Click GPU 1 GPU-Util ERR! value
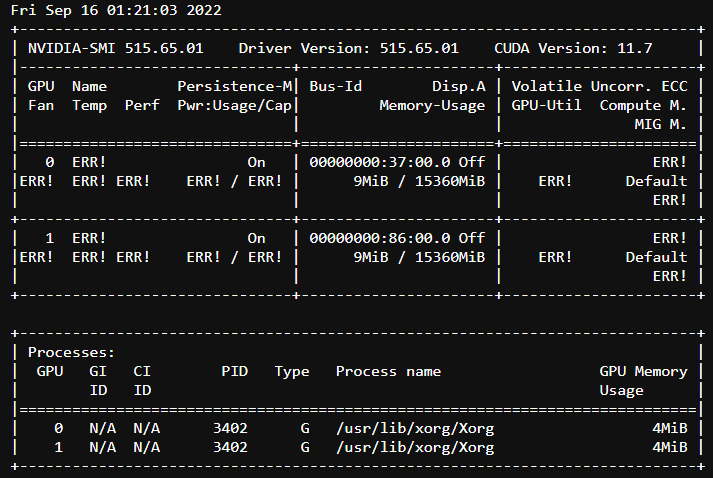 555,257
